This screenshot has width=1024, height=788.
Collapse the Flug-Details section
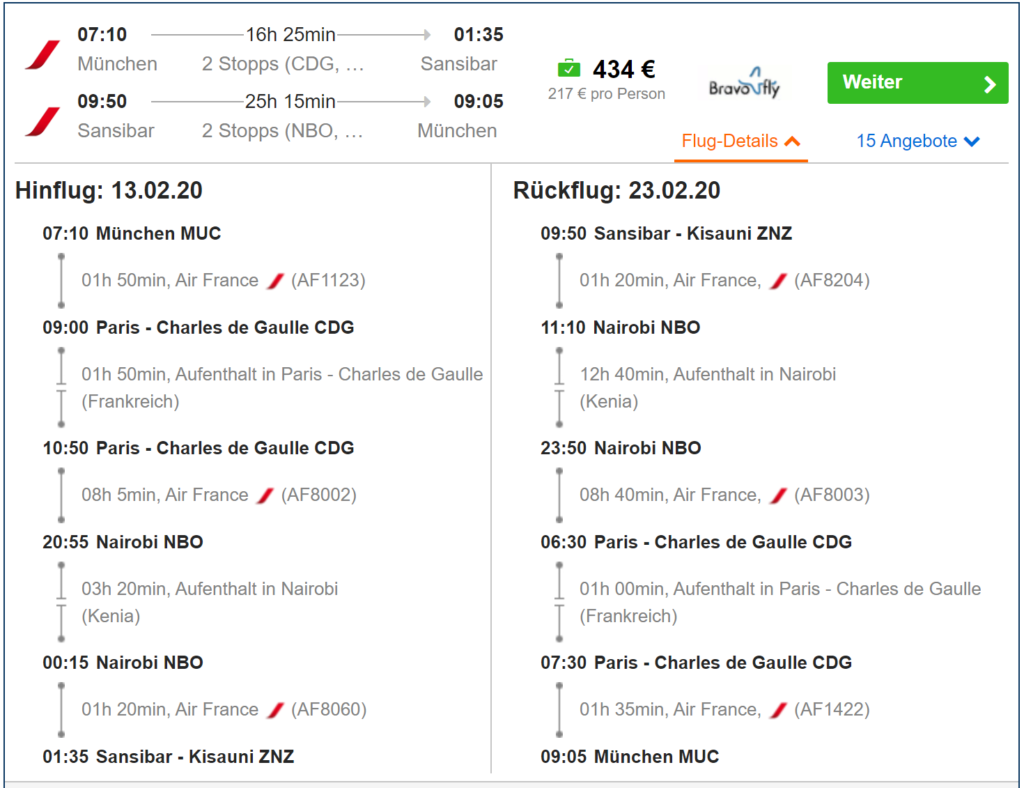coord(741,142)
